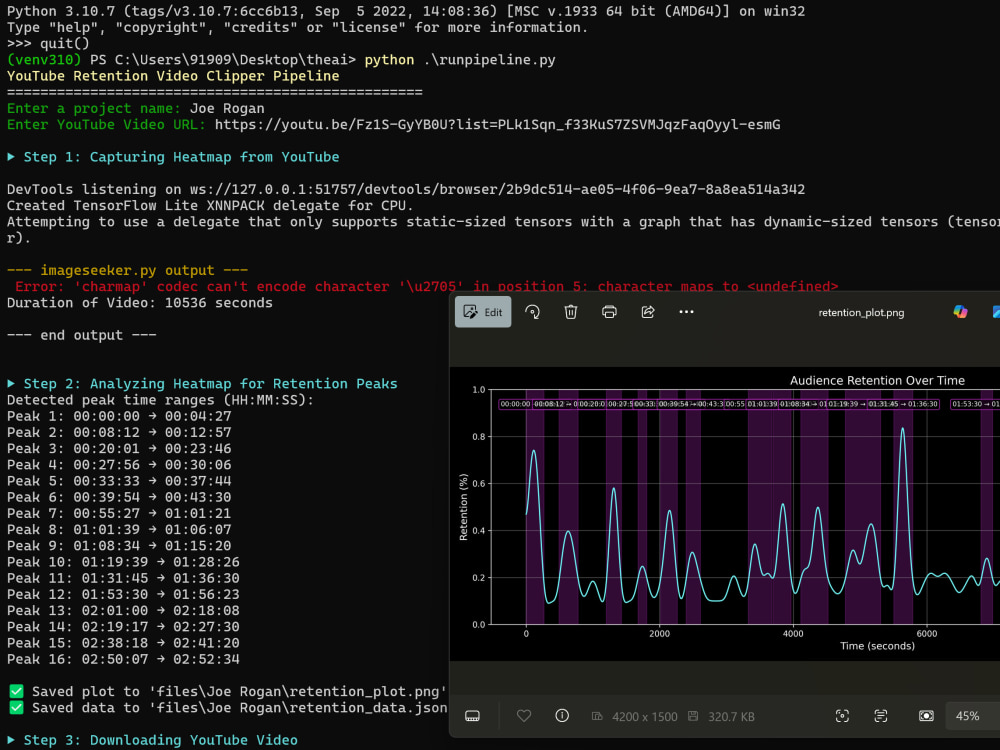1000x750 pixels.
Task: Delete the image with the trash icon
Action: point(571,312)
